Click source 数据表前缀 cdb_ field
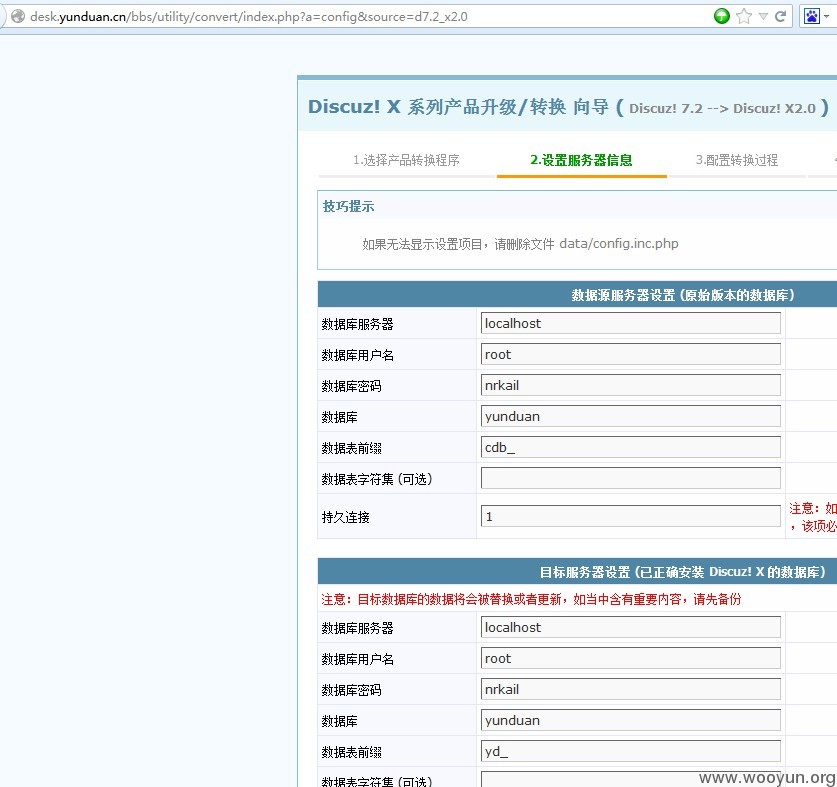The image size is (837, 787). pyautogui.click(x=630, y=447)
